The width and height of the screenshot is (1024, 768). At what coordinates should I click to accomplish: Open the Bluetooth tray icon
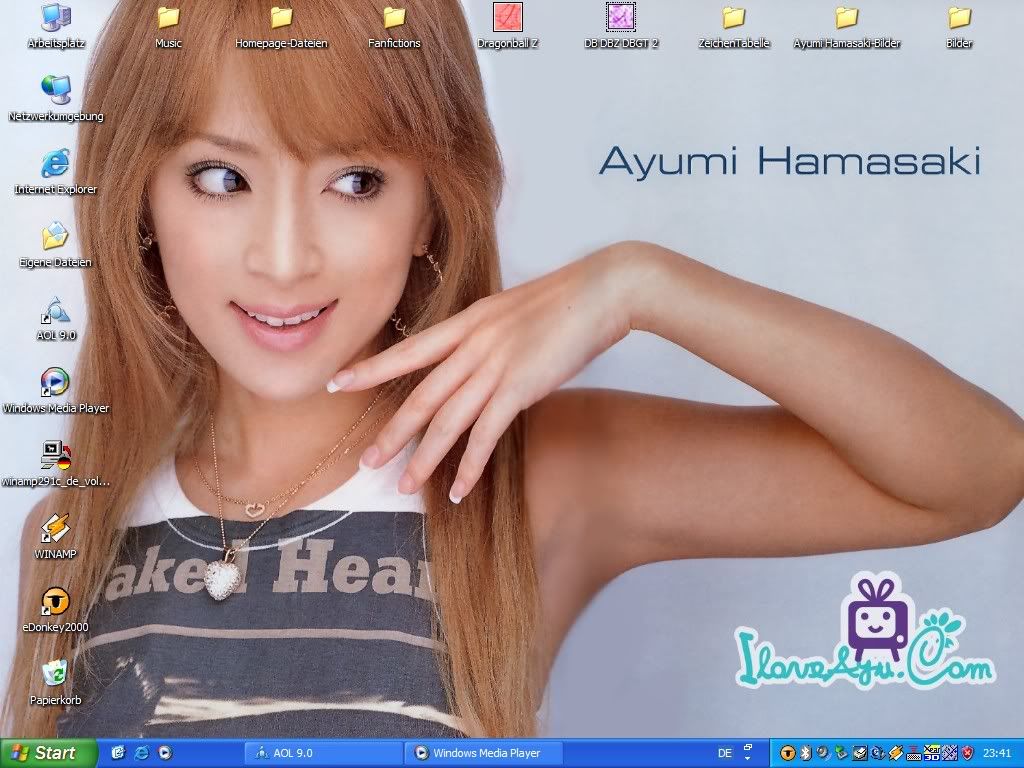806,753
